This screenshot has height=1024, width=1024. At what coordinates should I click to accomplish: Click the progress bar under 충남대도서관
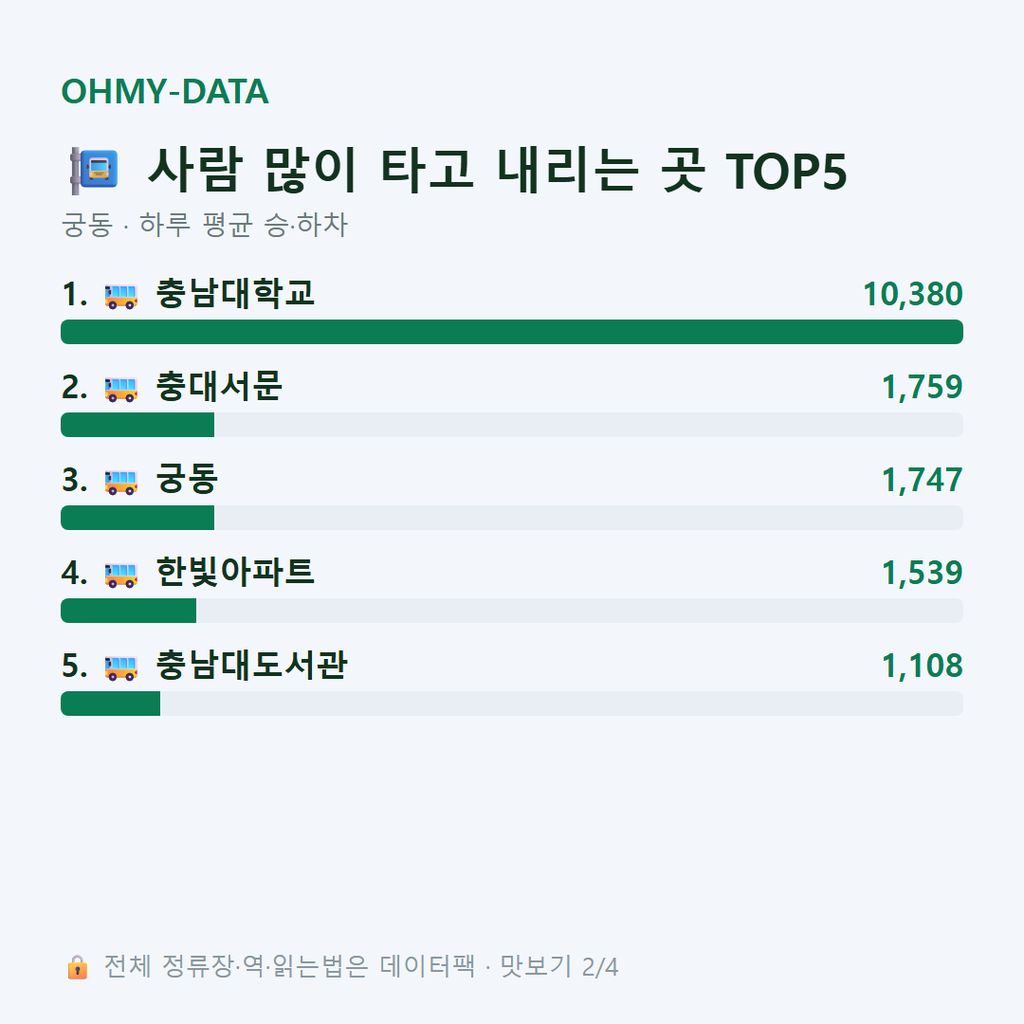click(x=512, y=703)
